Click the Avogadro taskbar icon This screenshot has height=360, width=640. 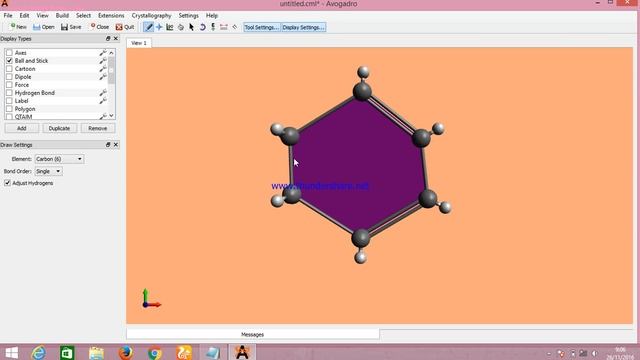coord(242,352)
